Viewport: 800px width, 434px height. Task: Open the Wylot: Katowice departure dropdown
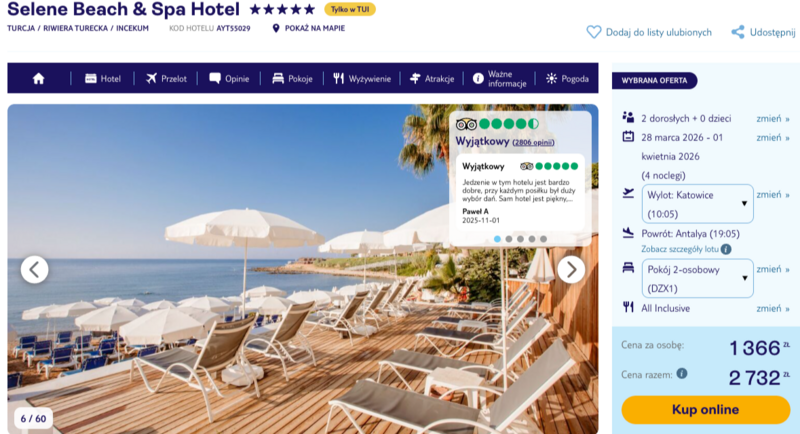click(x=697, y=204)
